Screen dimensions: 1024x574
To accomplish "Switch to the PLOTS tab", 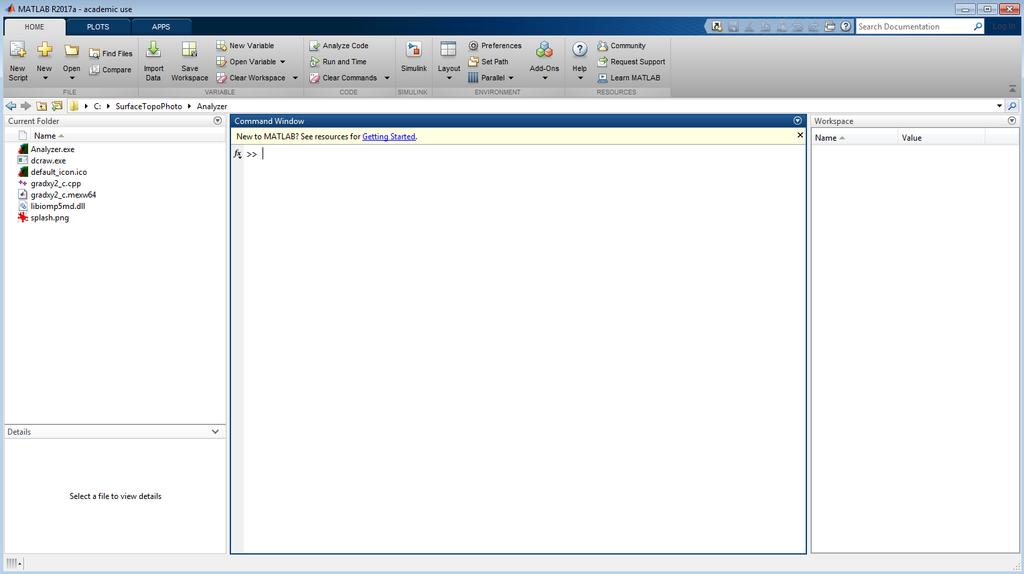I will [x=98, y=27].
